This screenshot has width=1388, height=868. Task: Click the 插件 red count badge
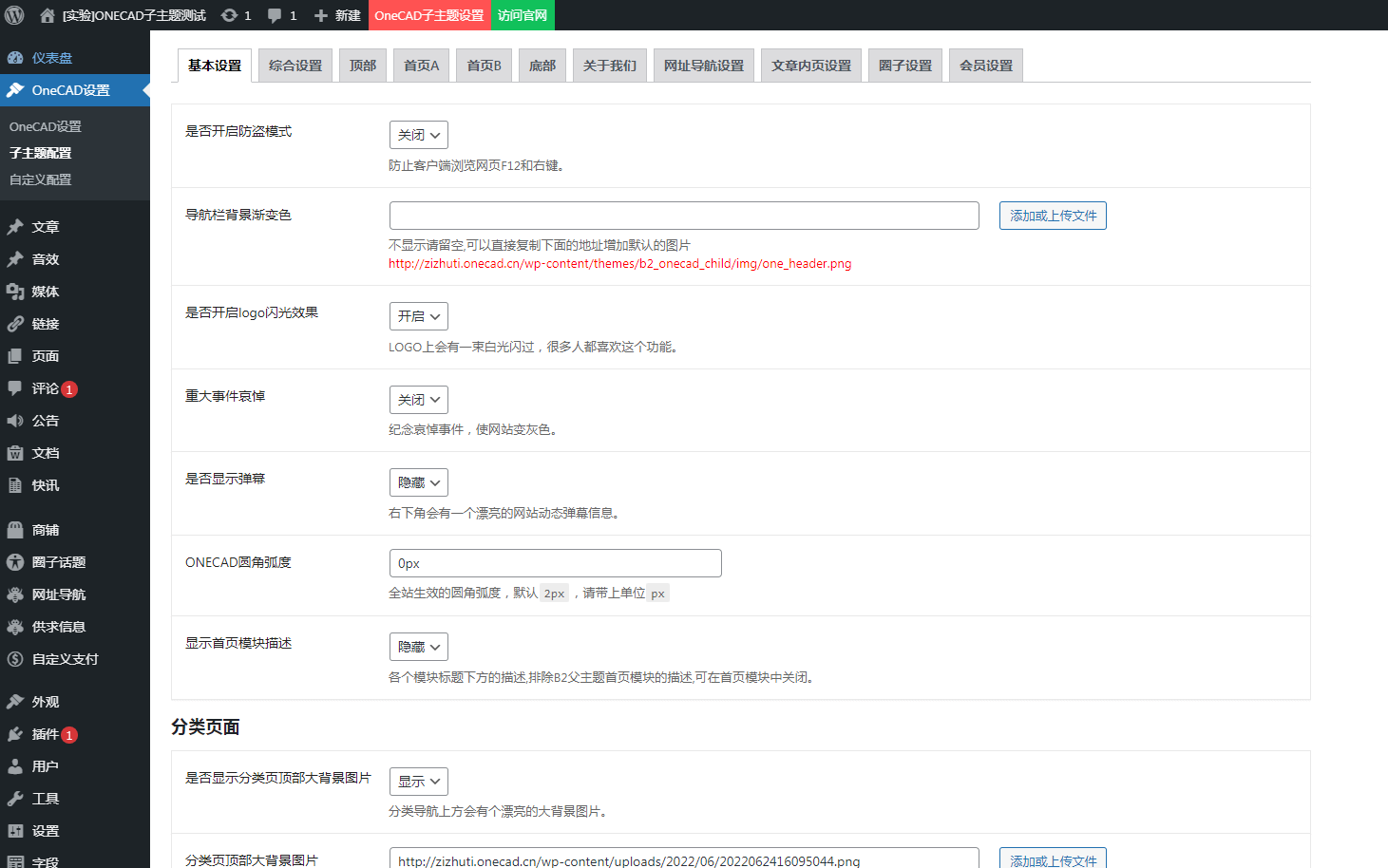click(x=69, y=735)
